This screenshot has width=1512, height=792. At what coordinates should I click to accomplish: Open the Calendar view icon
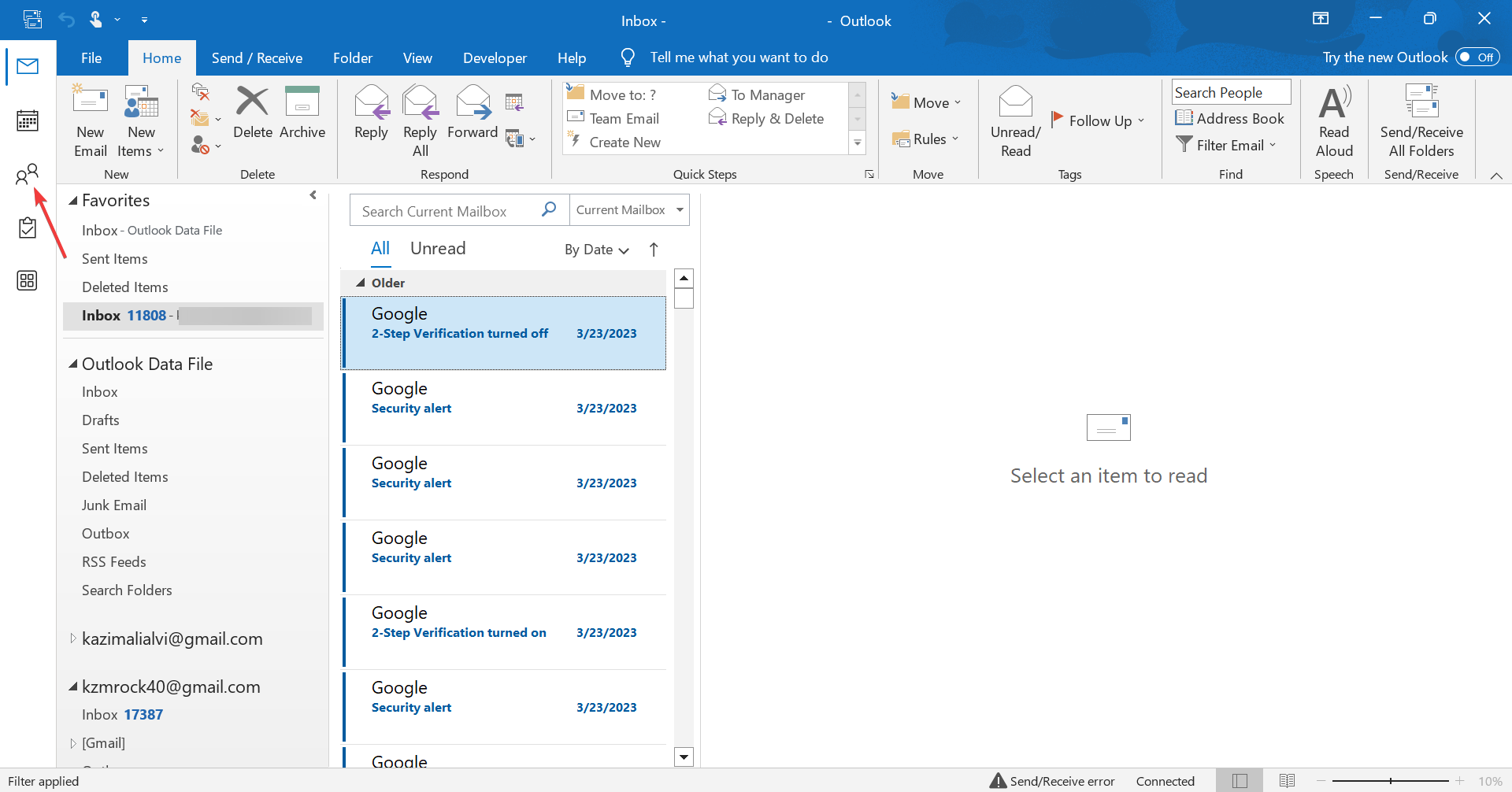coord(28,120)
